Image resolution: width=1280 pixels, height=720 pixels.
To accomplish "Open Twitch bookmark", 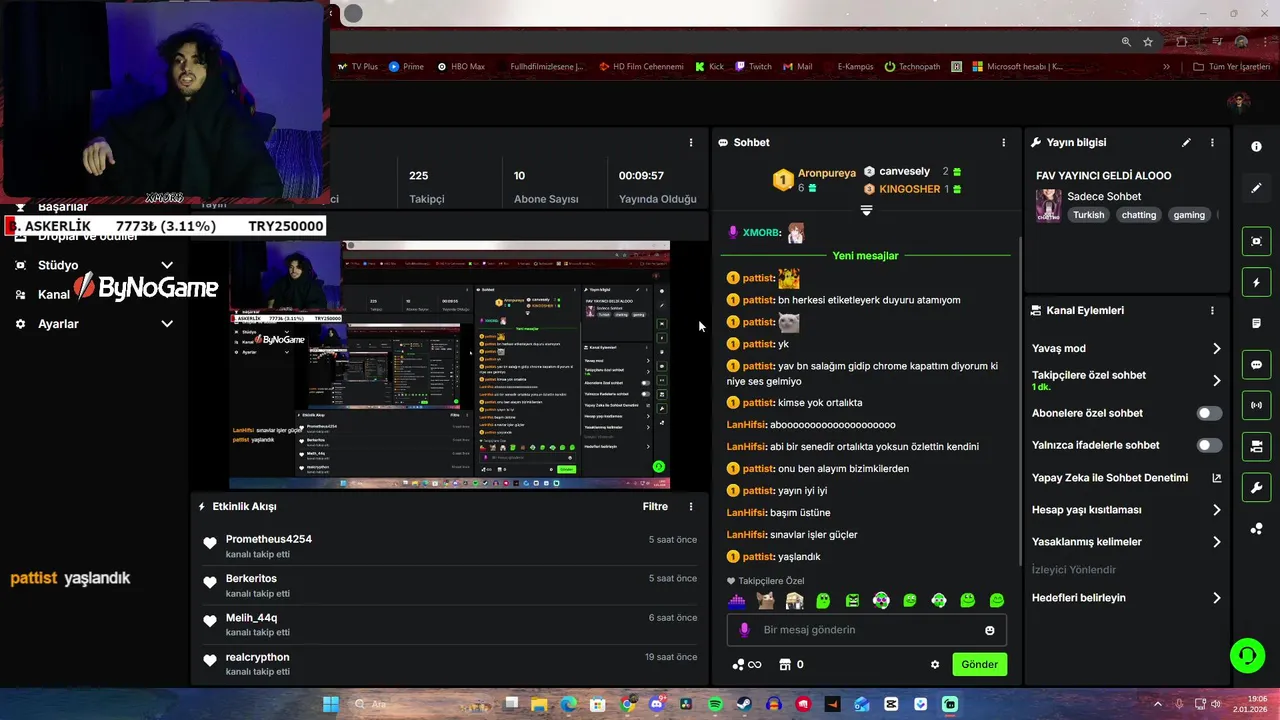I will pos(753,67).
